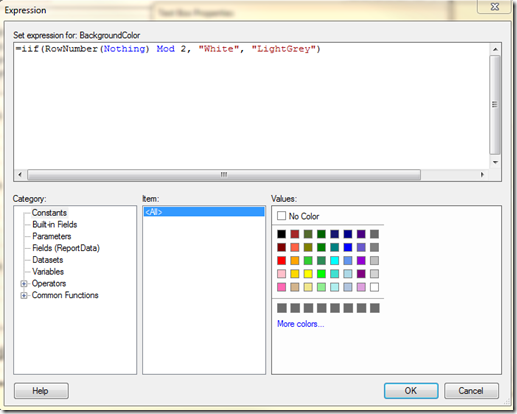Select the orange color swatch
This screenshot has width=517, height=414.
coord(295,260)
